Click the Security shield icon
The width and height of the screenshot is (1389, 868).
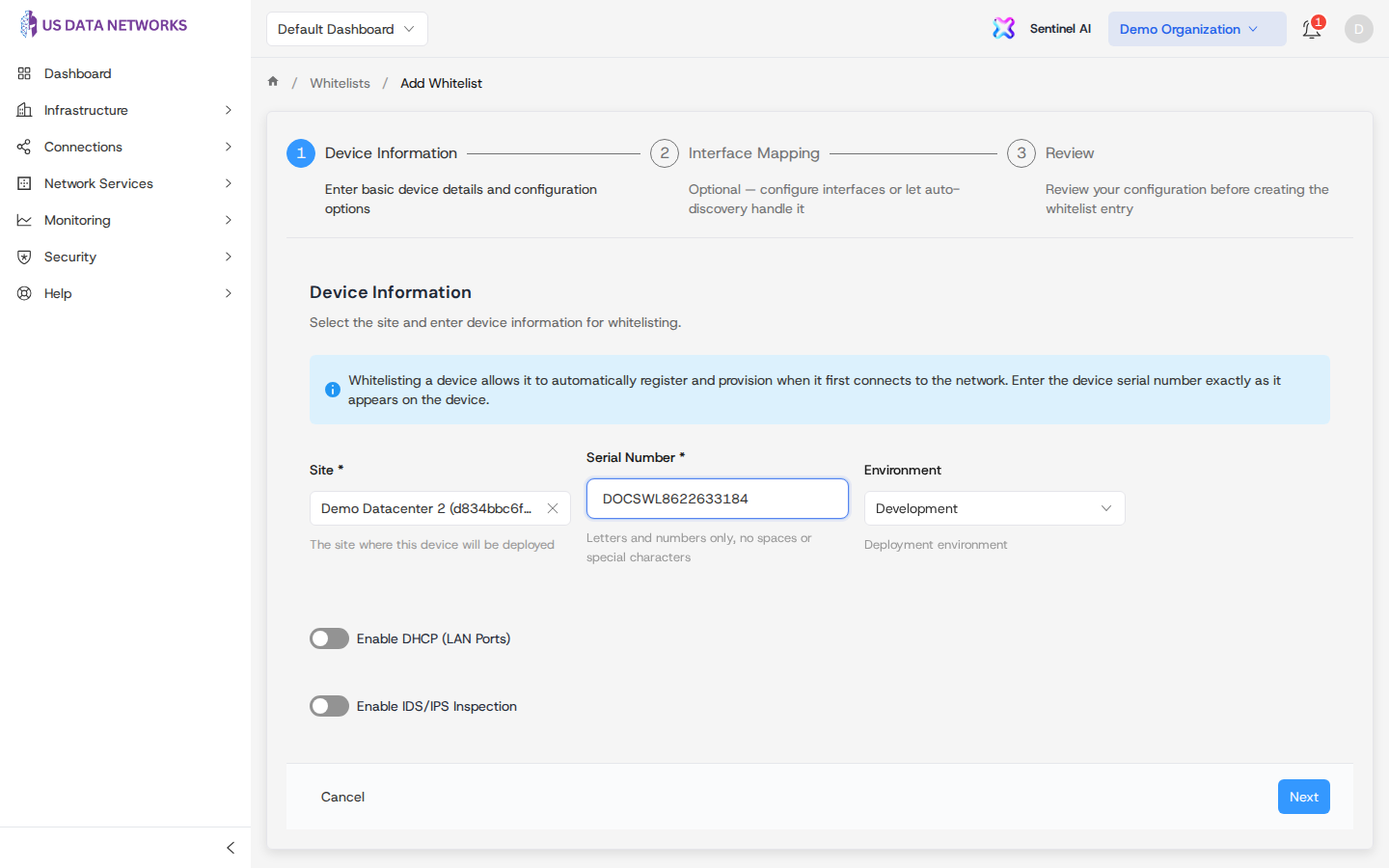(24, 257)
